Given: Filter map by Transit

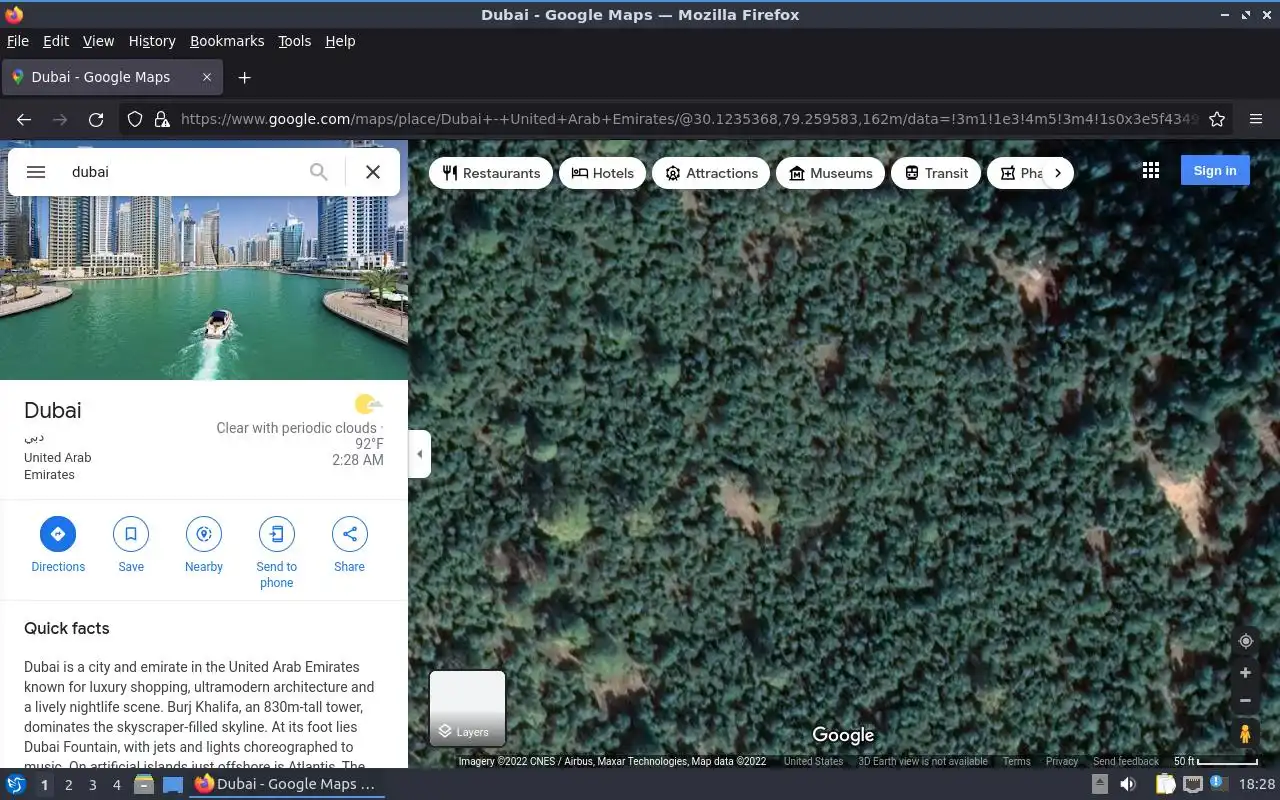Looking at the screenshot, I should tap(936, 173).
